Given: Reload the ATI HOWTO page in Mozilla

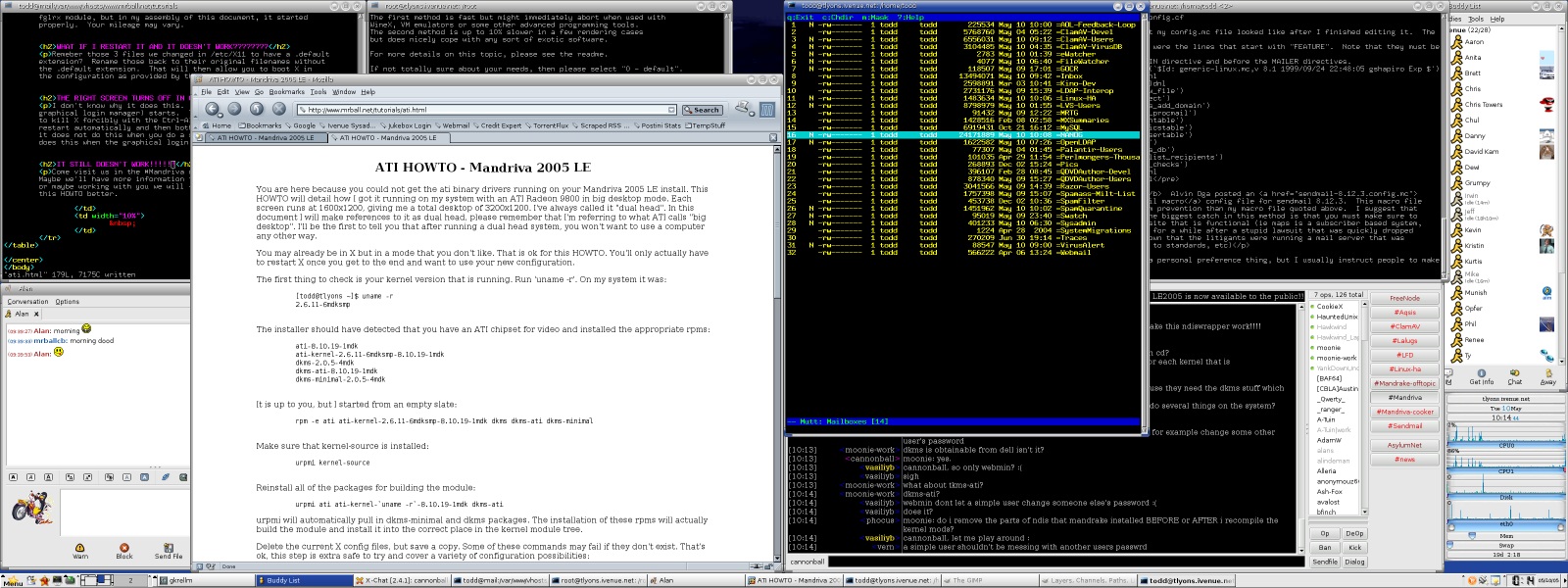Looking at the screenshot, I should 257,109.
